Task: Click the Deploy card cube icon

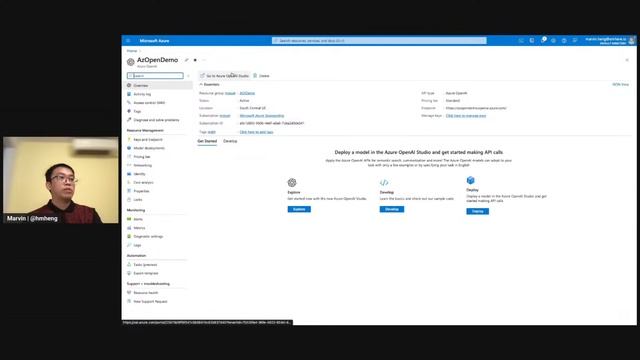Action: coord(471,180)
